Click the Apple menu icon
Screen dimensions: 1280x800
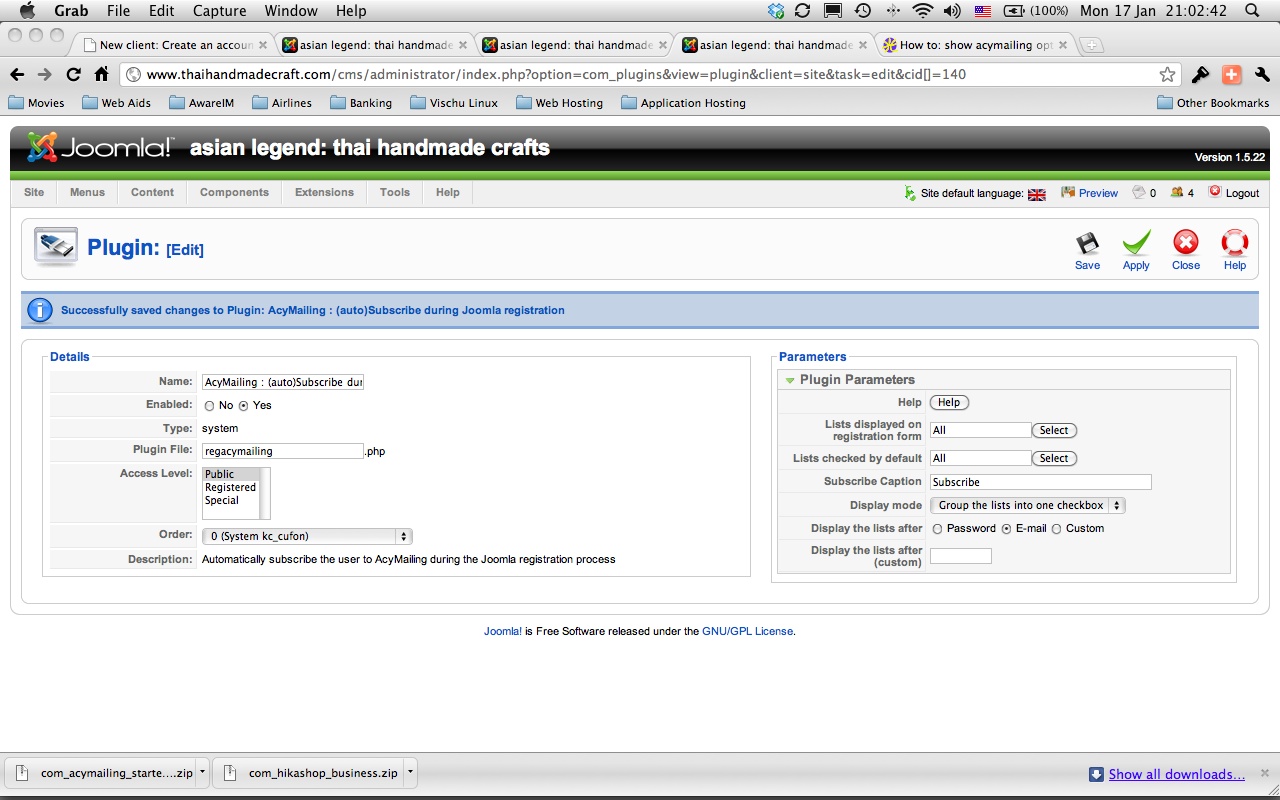[x=27, y=11]
